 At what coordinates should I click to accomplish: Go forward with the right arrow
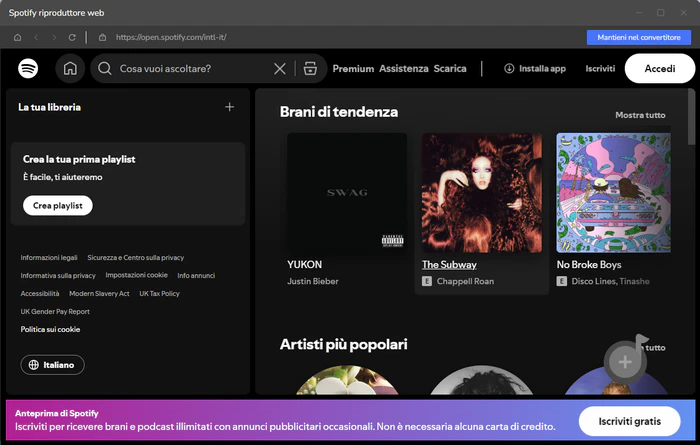click(54, 37)
